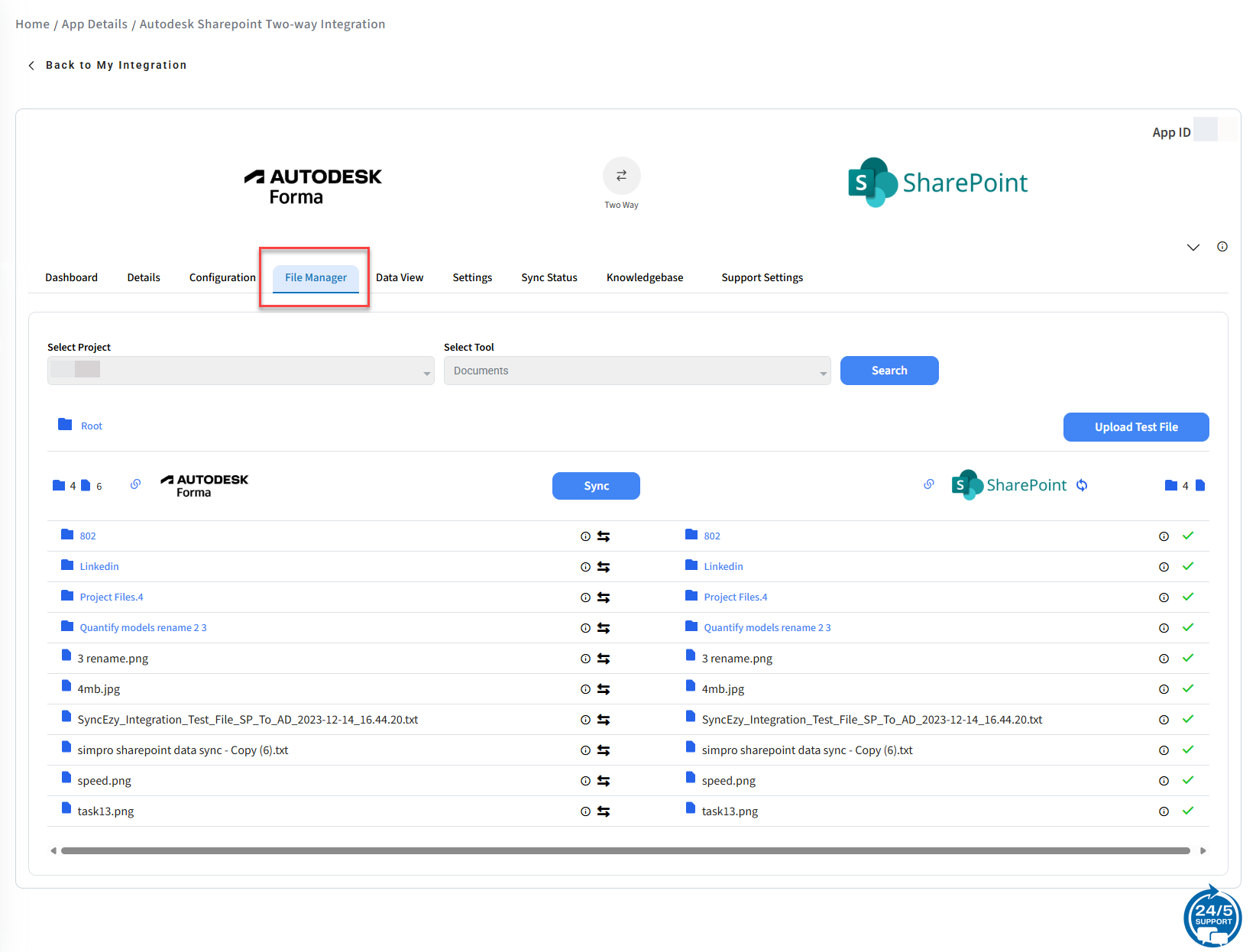Open the 24/5 support chat icon
The image size is (1256, 952).
tap(1212, 916)
